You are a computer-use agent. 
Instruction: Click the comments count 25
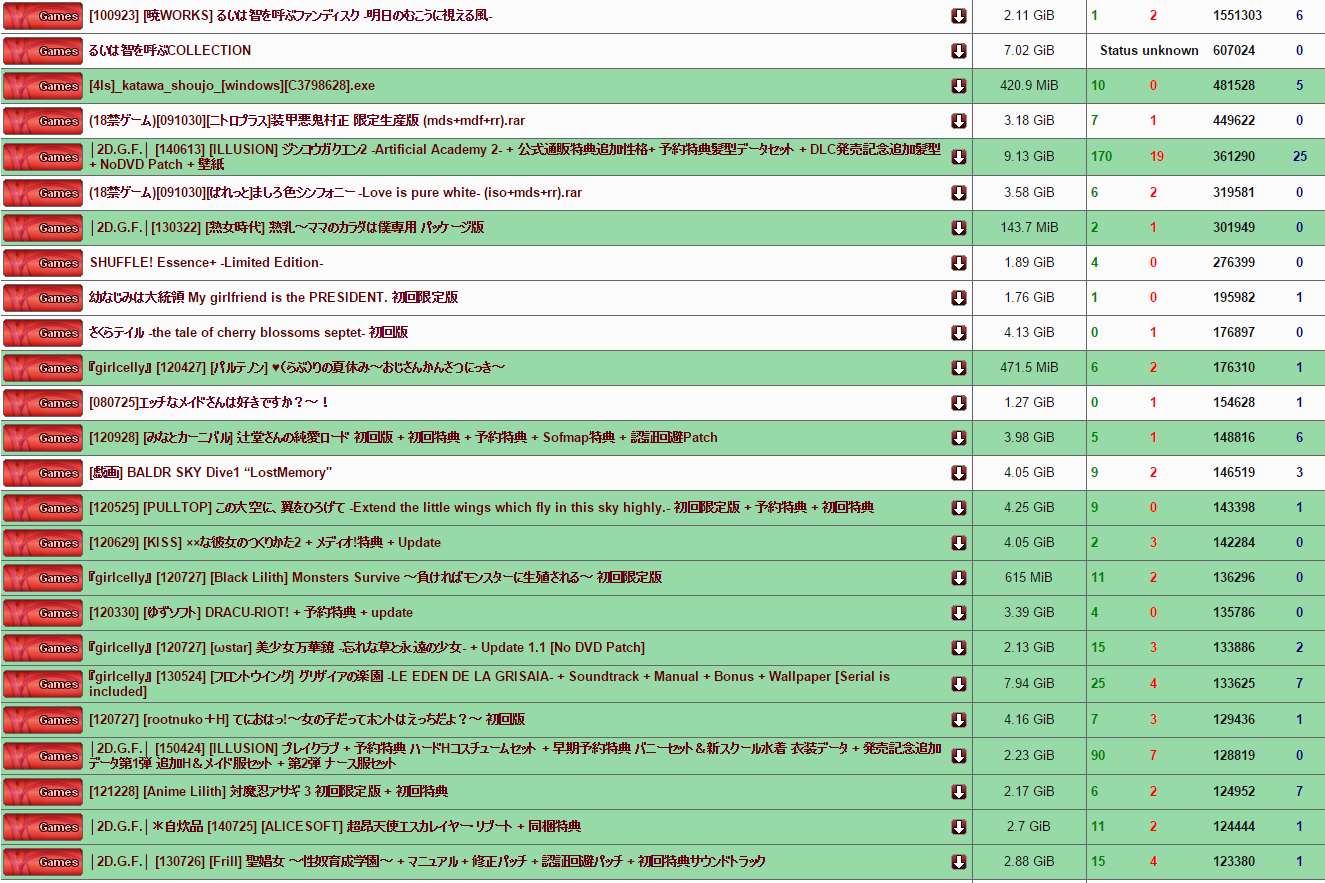point(1300,157)
